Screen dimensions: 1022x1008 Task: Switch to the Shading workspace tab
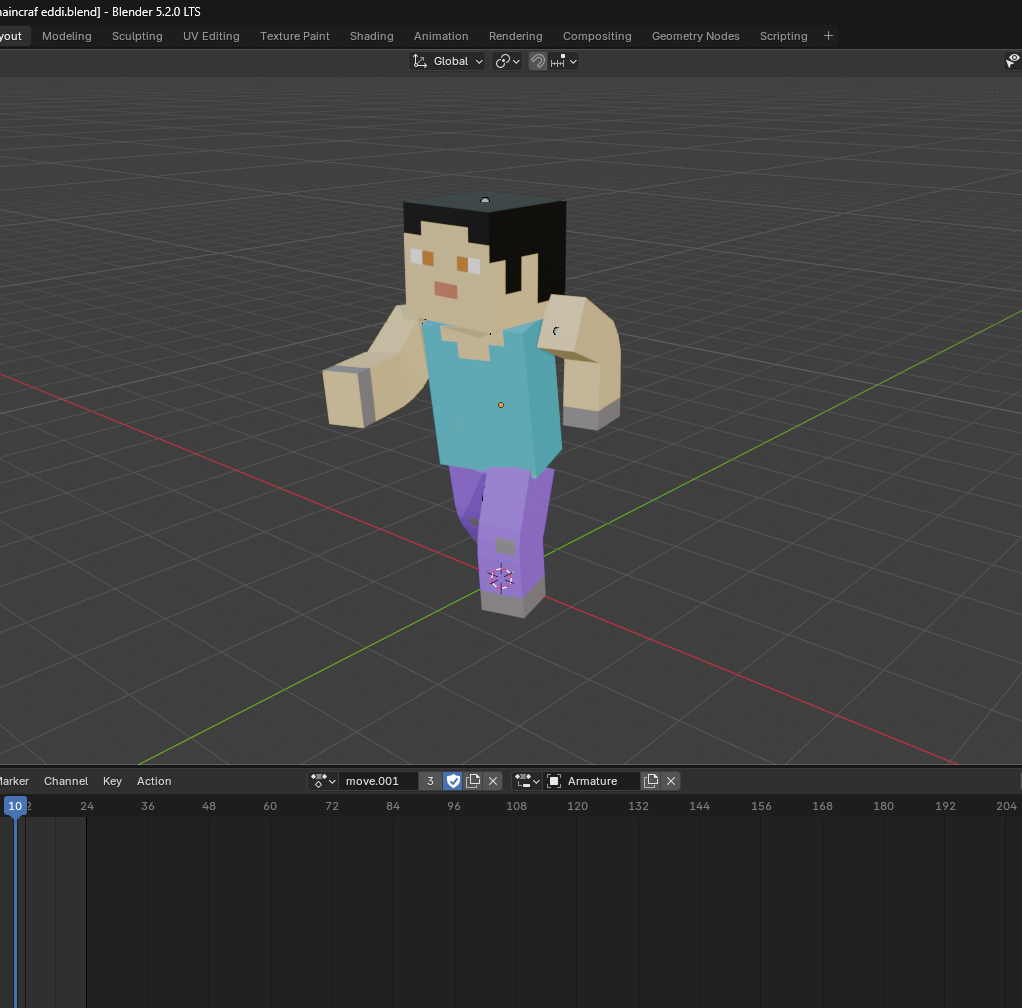click(372, 36)
